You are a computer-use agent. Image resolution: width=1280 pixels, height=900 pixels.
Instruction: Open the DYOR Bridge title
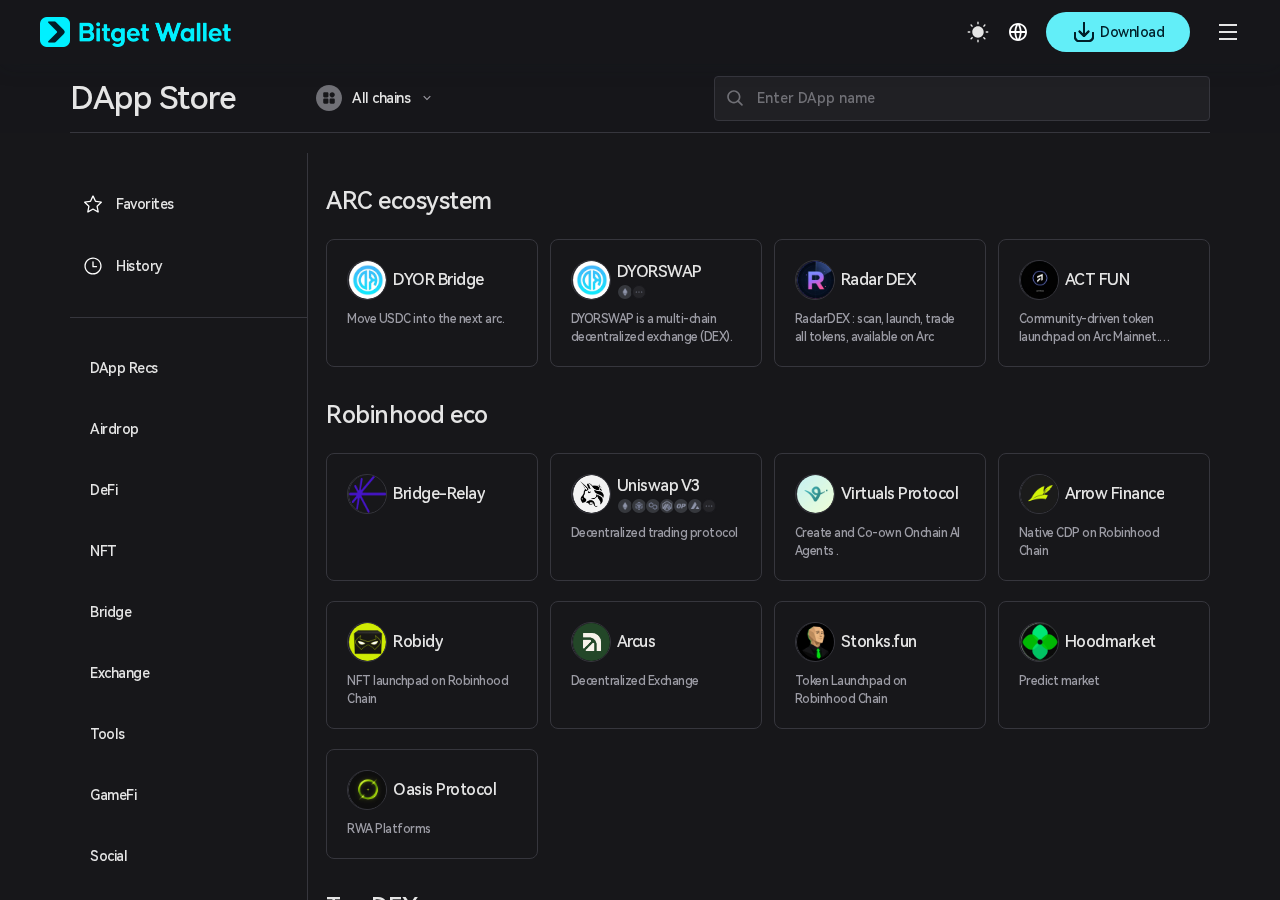click(x=438, y=280)
